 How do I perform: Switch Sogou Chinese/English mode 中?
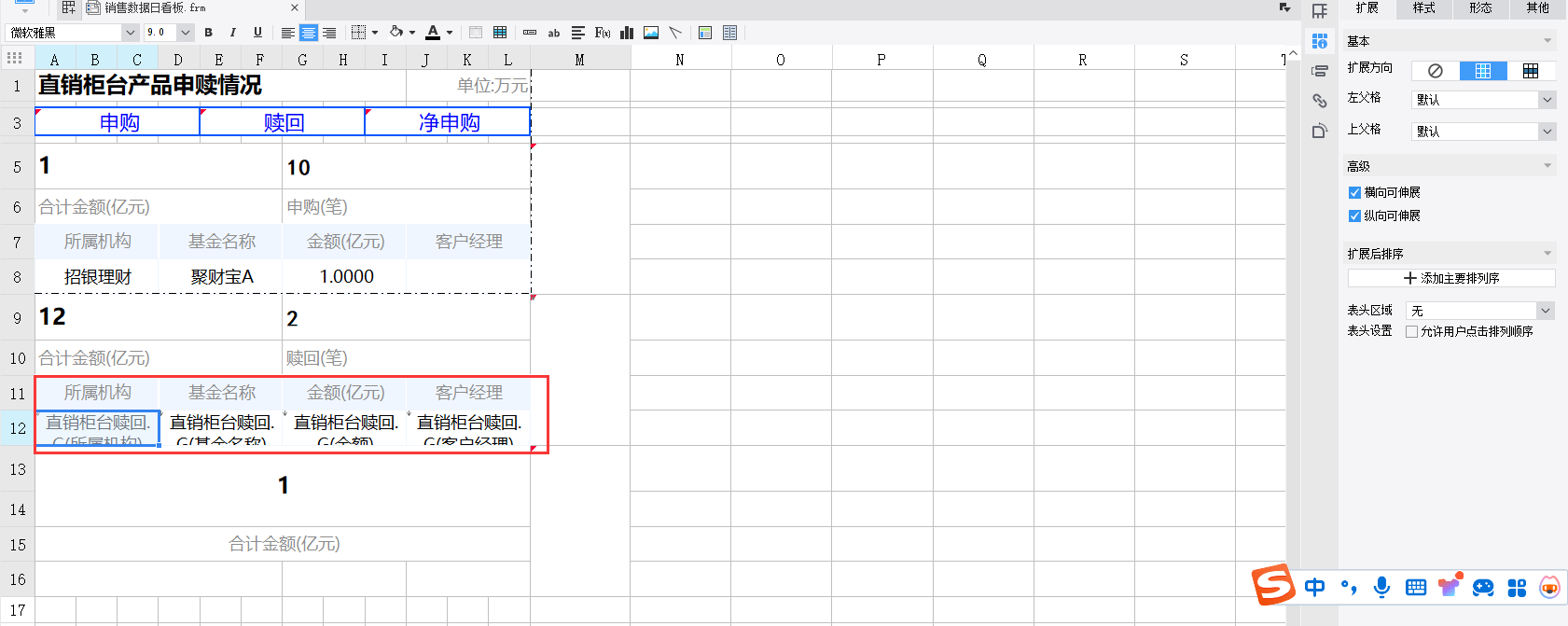click(x=1314, y=587)
